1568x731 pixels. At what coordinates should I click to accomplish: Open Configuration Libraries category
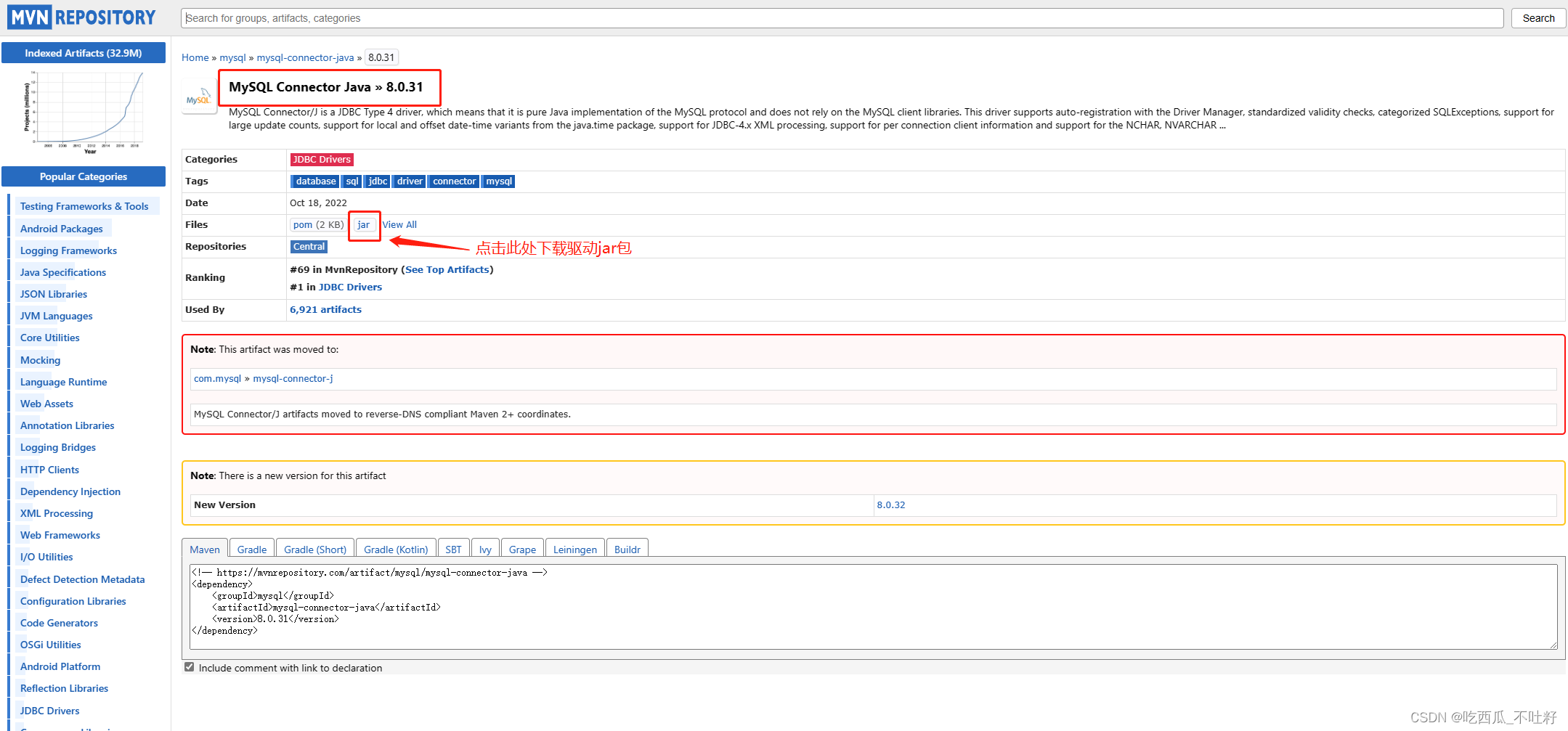pos(73,601)
